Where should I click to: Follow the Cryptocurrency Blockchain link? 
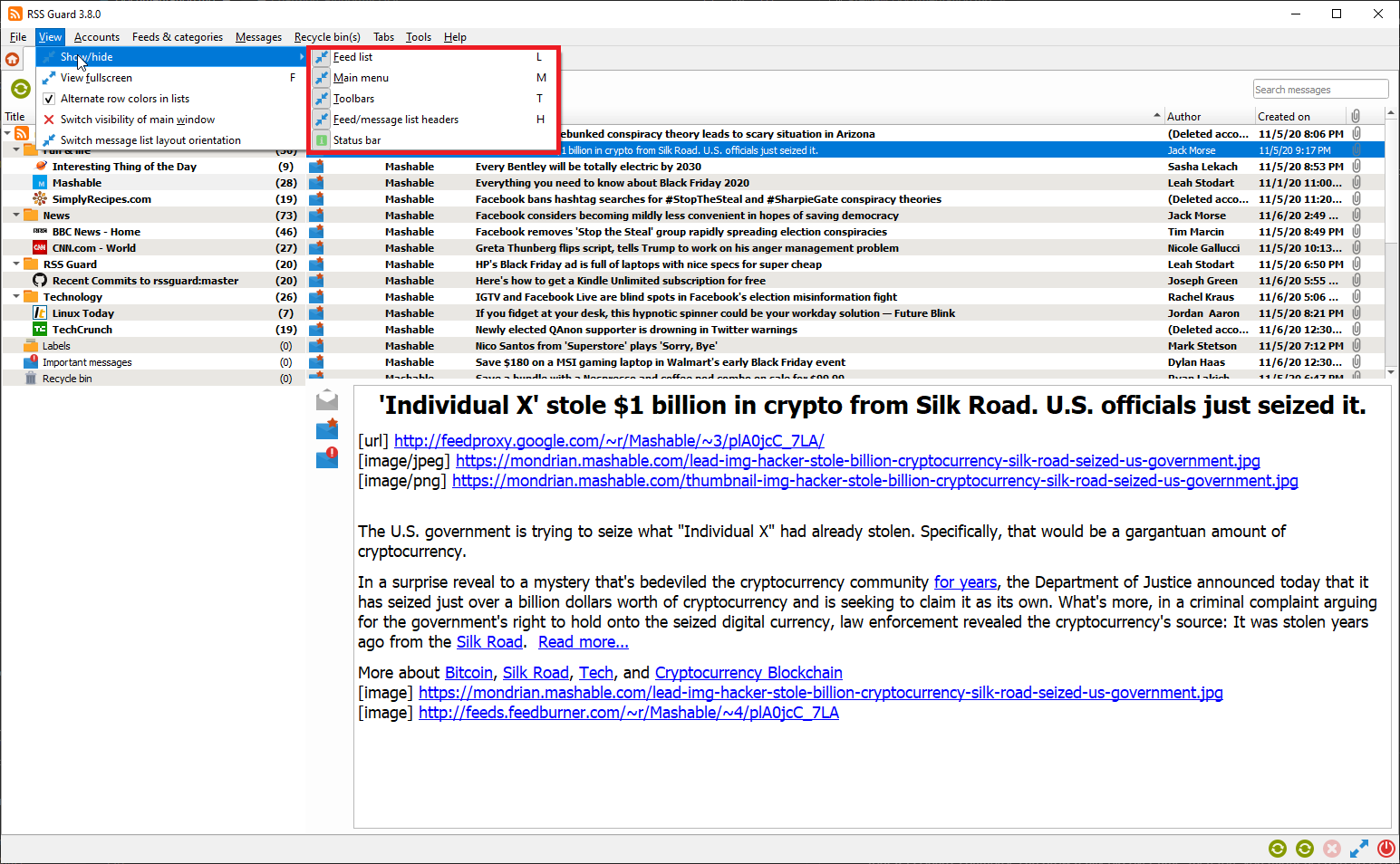click(x=748, y=673)
